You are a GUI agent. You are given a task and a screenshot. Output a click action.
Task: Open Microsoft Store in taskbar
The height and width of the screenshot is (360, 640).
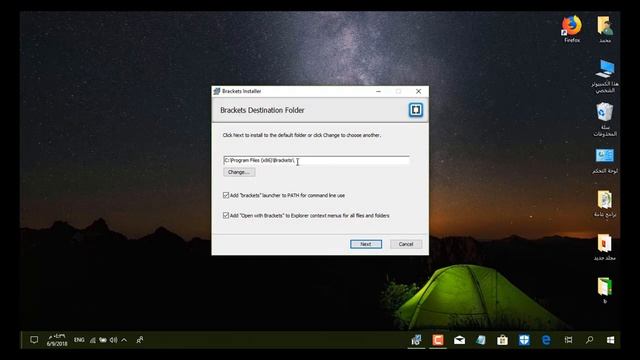[502, 340]
